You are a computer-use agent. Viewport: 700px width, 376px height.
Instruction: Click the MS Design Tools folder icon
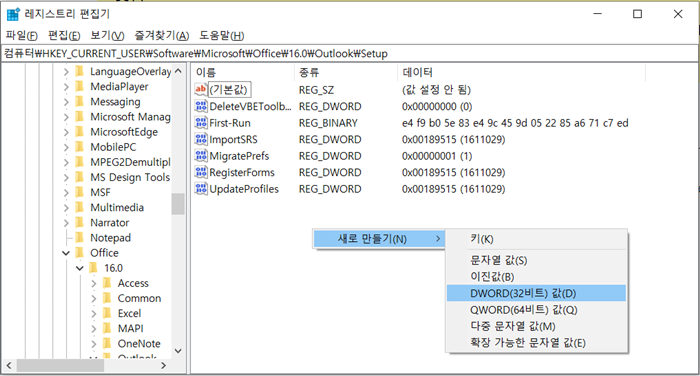[80, 177]
